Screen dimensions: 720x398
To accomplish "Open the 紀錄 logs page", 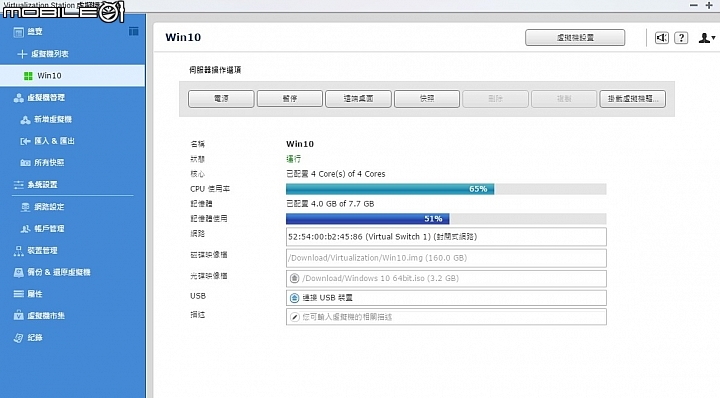I will click(x=28, y=338).
